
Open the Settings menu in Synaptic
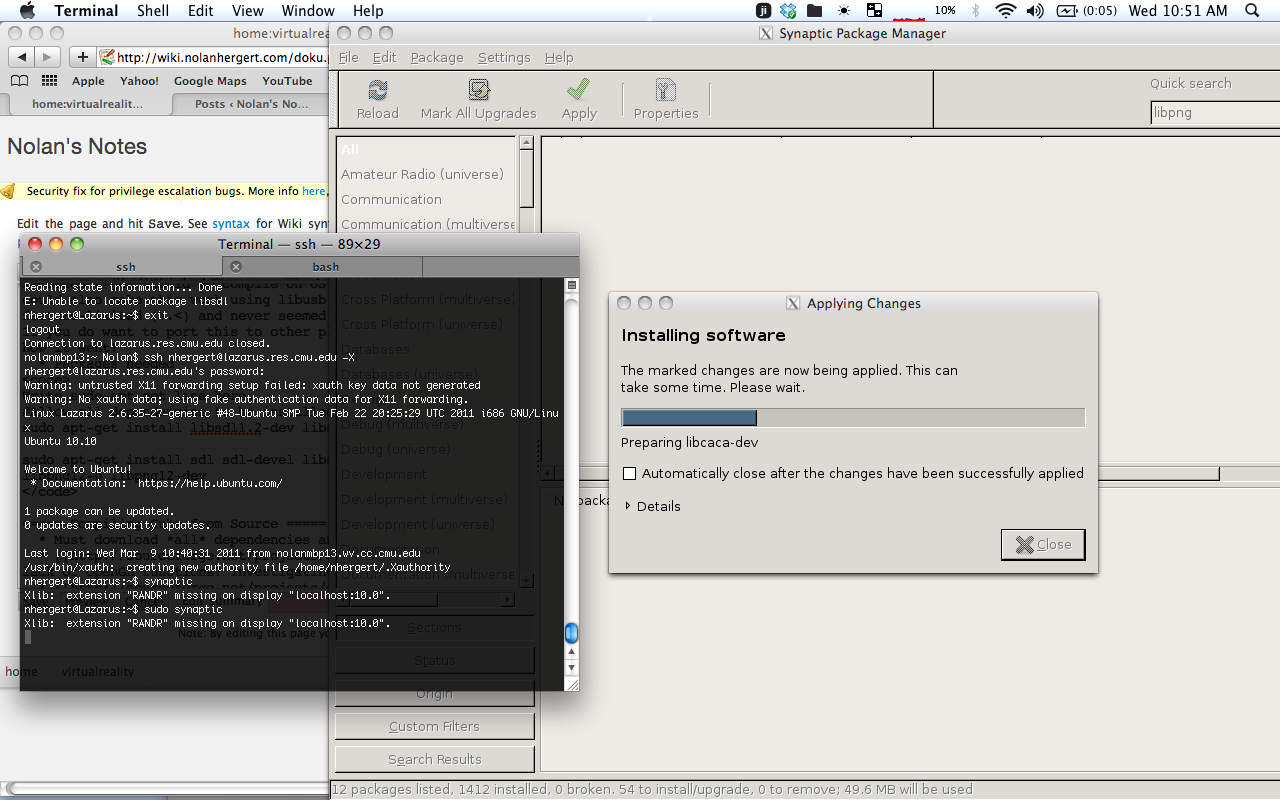[x=504, y=57]
